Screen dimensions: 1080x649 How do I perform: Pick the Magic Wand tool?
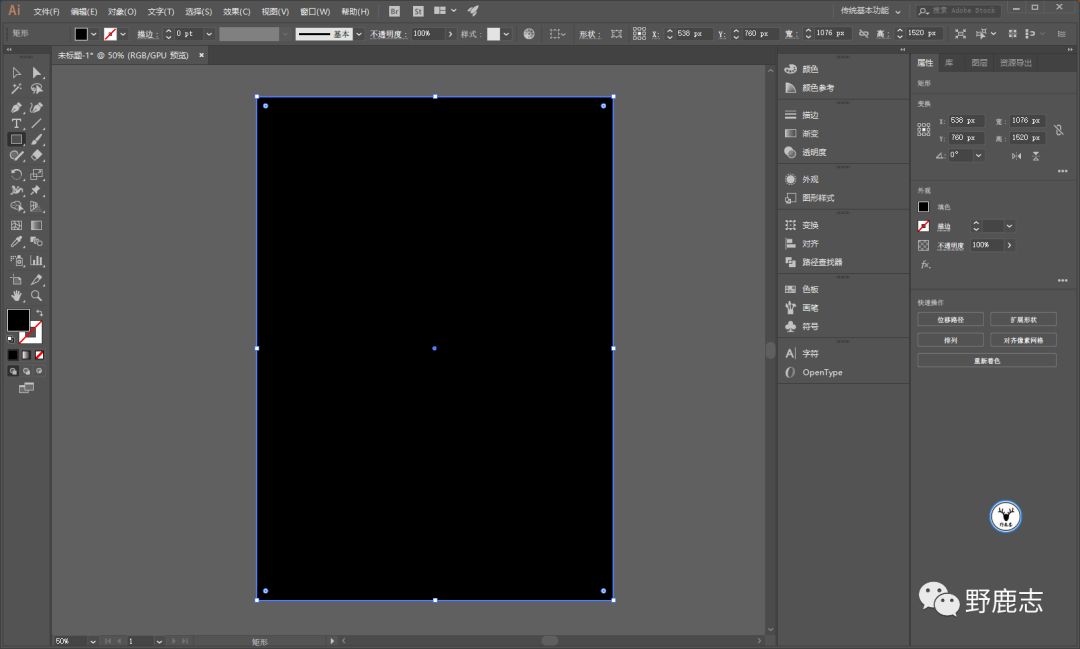click(x=16, y=90)
